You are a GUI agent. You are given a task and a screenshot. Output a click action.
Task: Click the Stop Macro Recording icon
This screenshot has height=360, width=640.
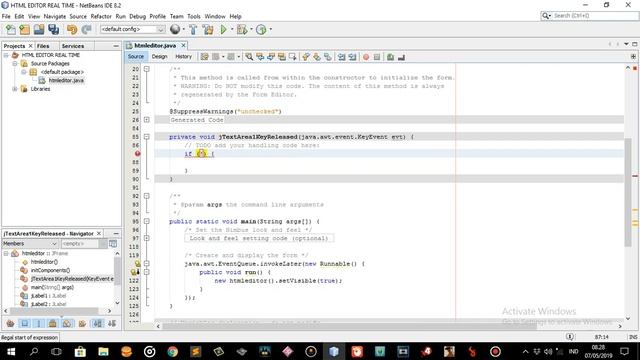pos(377,57)
